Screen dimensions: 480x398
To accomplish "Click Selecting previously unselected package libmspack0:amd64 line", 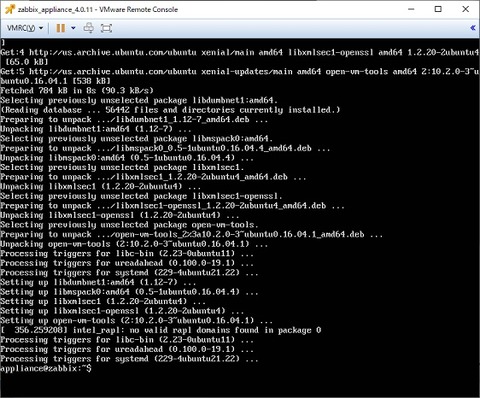I will tap(137, 138).
